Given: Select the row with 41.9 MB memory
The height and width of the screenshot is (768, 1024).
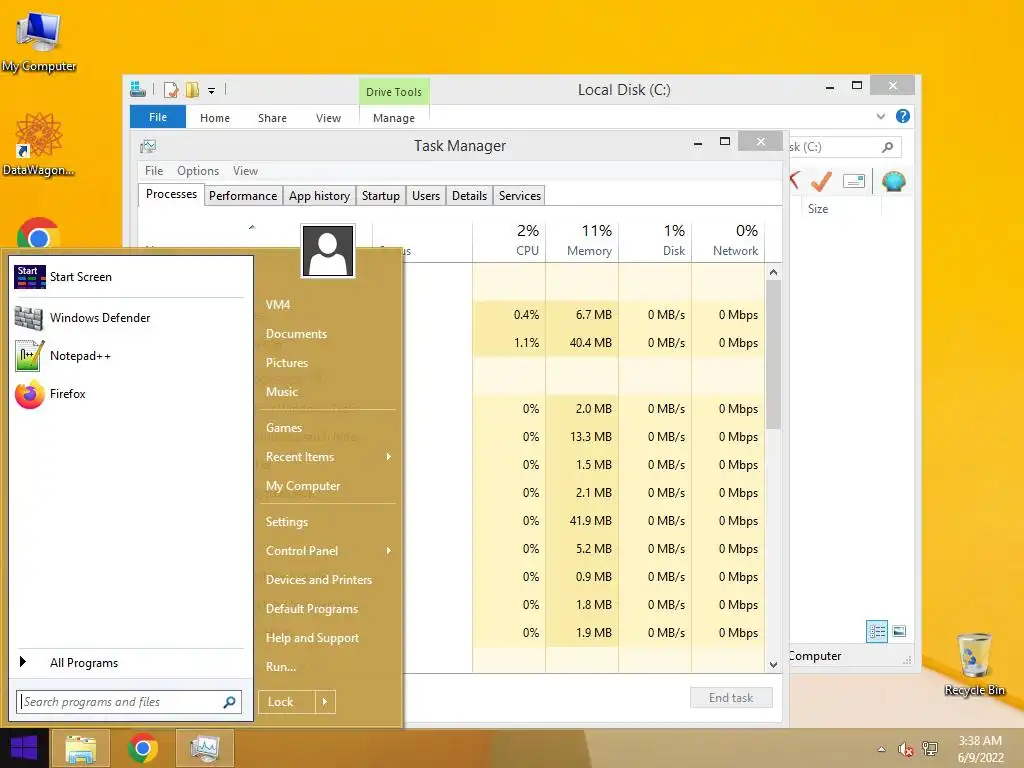Looking at the screenshot, I should point(582,521).
